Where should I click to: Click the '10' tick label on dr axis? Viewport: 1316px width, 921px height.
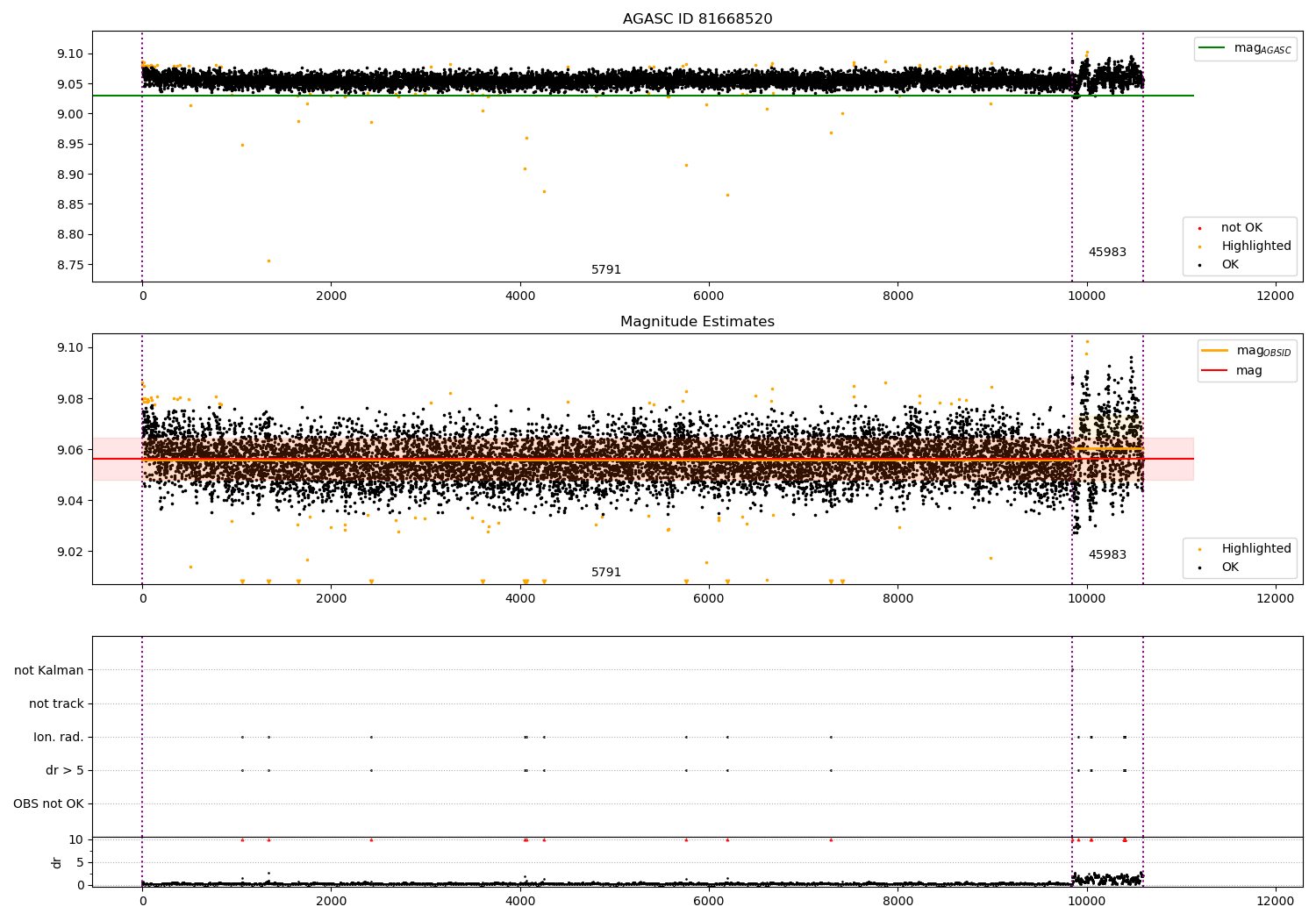pyautogui.click(x=76, y=840)
